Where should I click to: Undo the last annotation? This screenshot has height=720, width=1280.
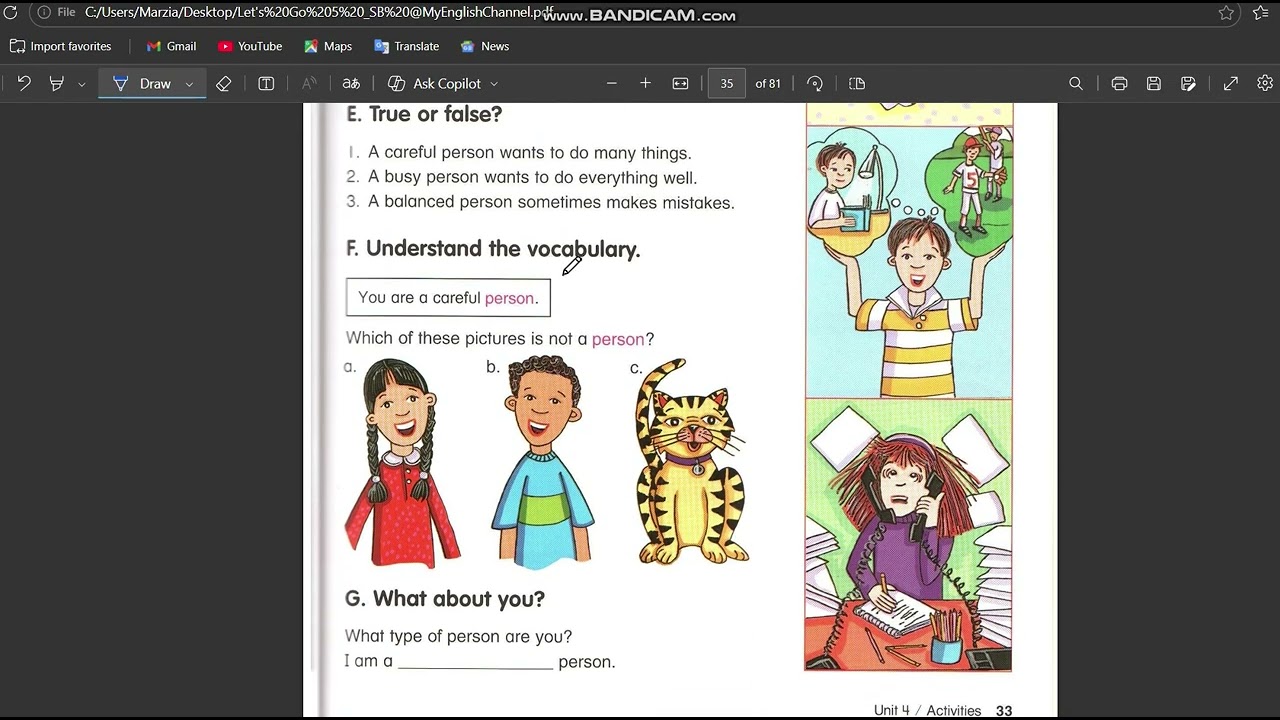(x=24, y=84)
